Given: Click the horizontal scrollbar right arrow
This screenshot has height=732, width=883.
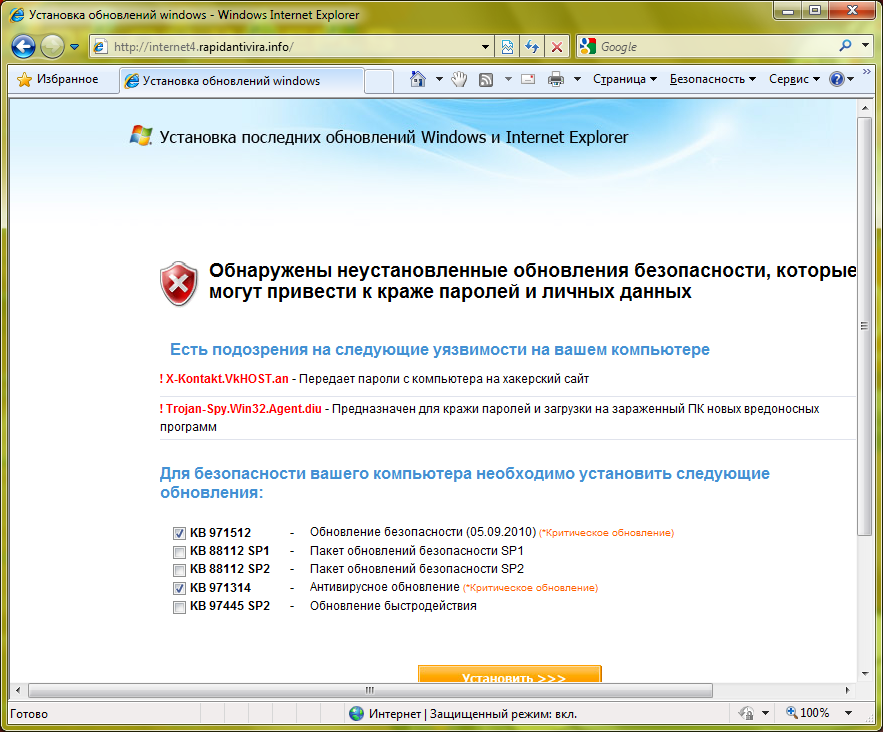Looking at the screenshot, I should [848, 690].
